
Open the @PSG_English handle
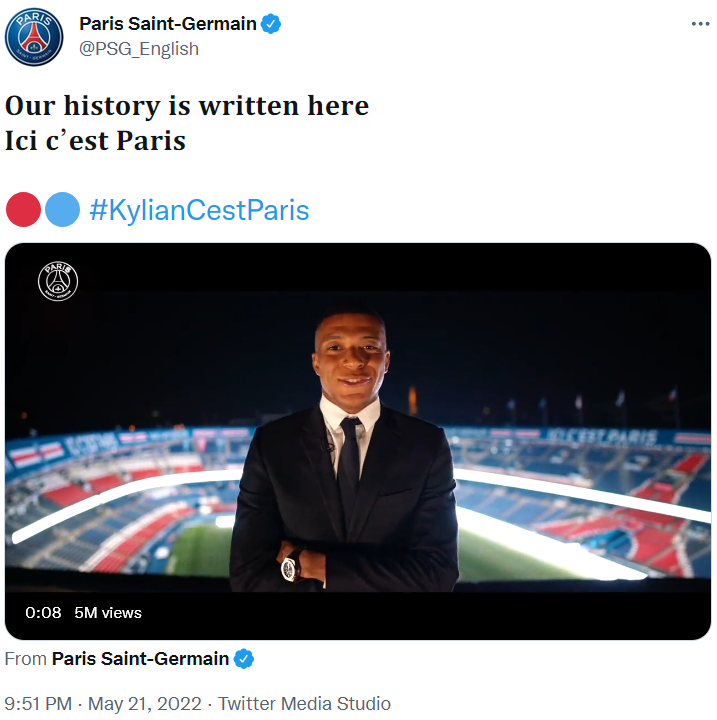pyautogui.click(x=139, y=49)
